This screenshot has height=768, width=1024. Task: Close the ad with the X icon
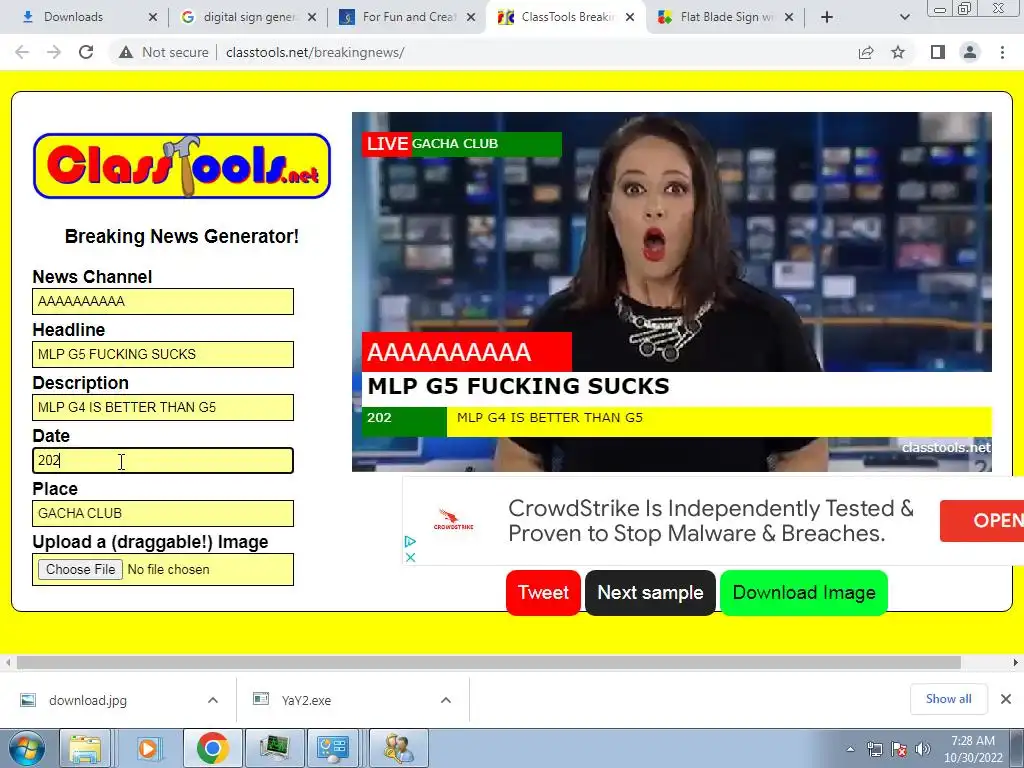pyautogui.click(x=410, y=557)
